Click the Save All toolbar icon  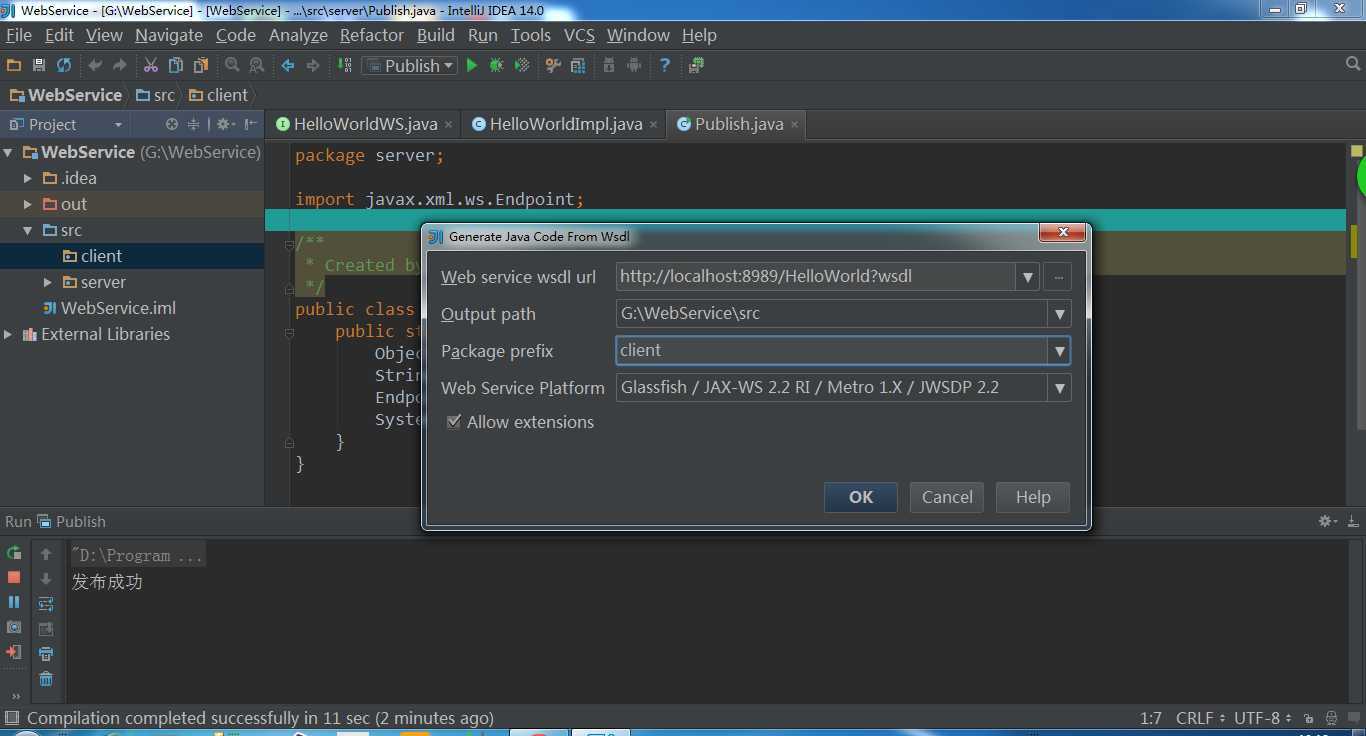(39, 65)
